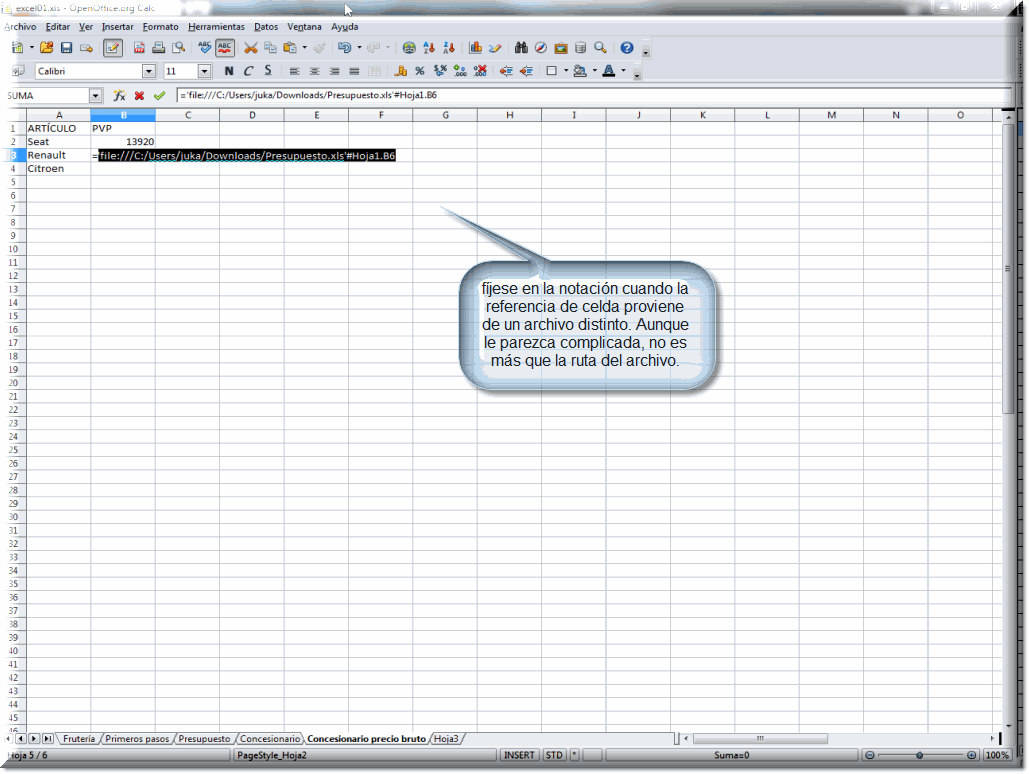Open the Herramientas menu
This screenshot has height=774, width=1029.
click(216, 26)
